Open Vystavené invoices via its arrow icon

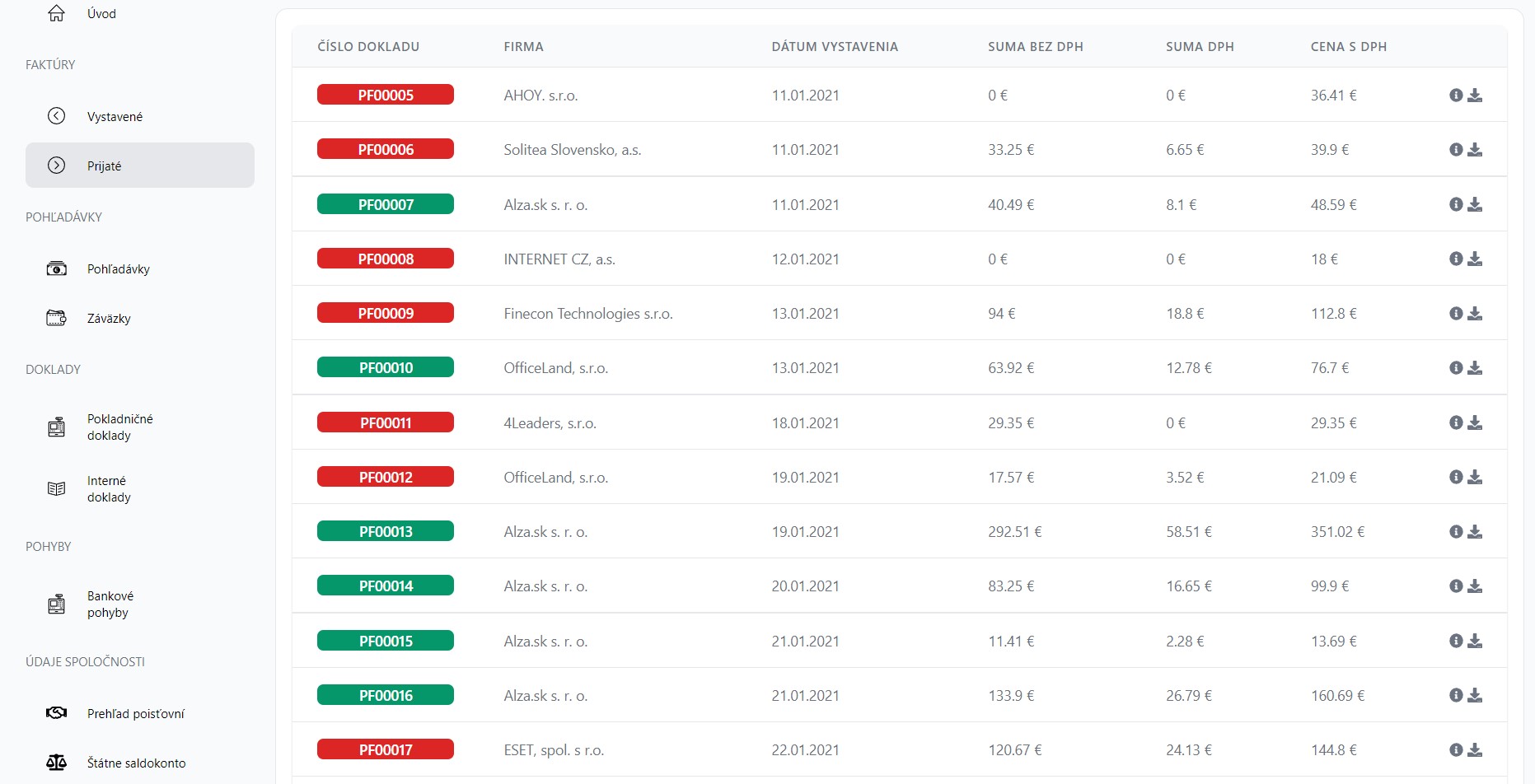click(x=56, y=116)
